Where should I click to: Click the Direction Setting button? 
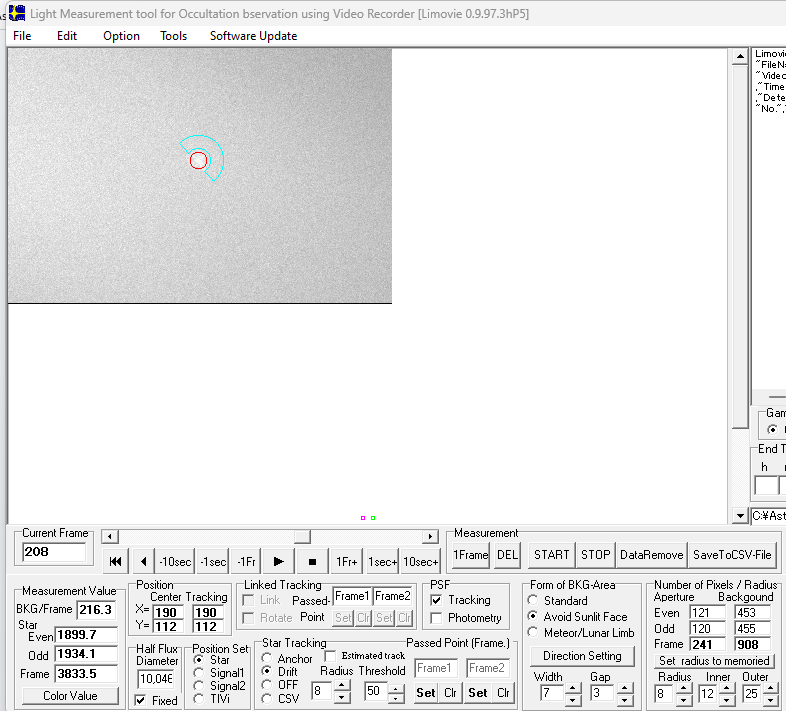point(582,656)
